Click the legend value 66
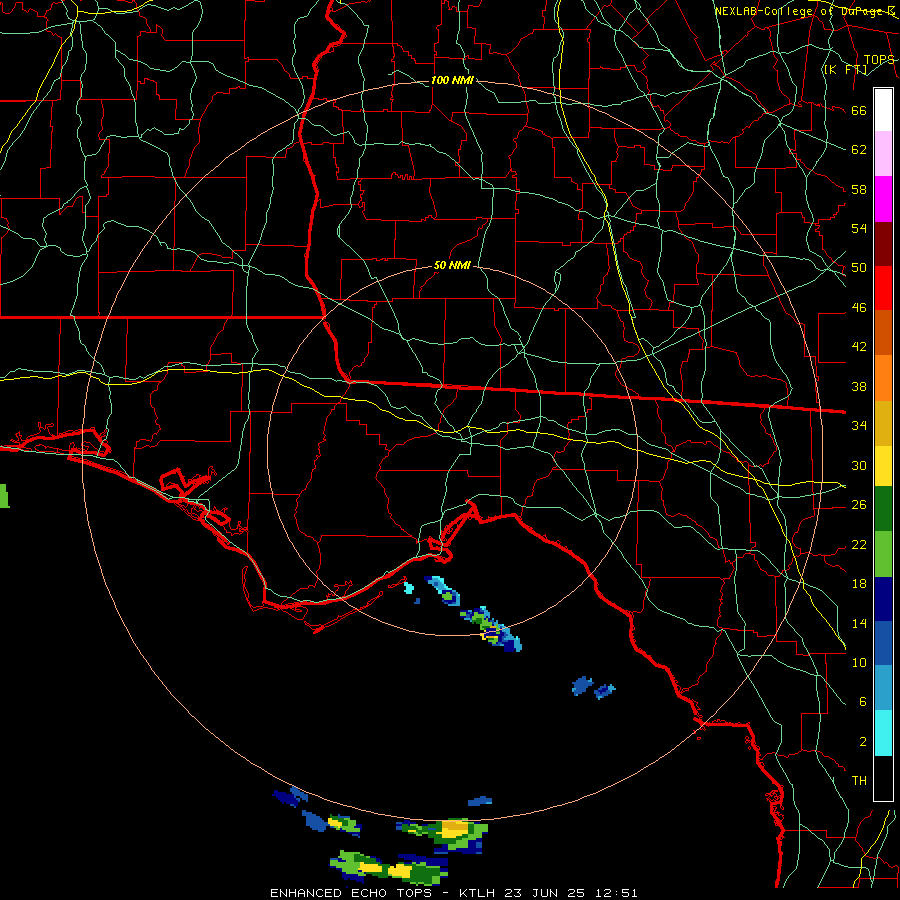 pyautogui.click(x=859, y=110)
